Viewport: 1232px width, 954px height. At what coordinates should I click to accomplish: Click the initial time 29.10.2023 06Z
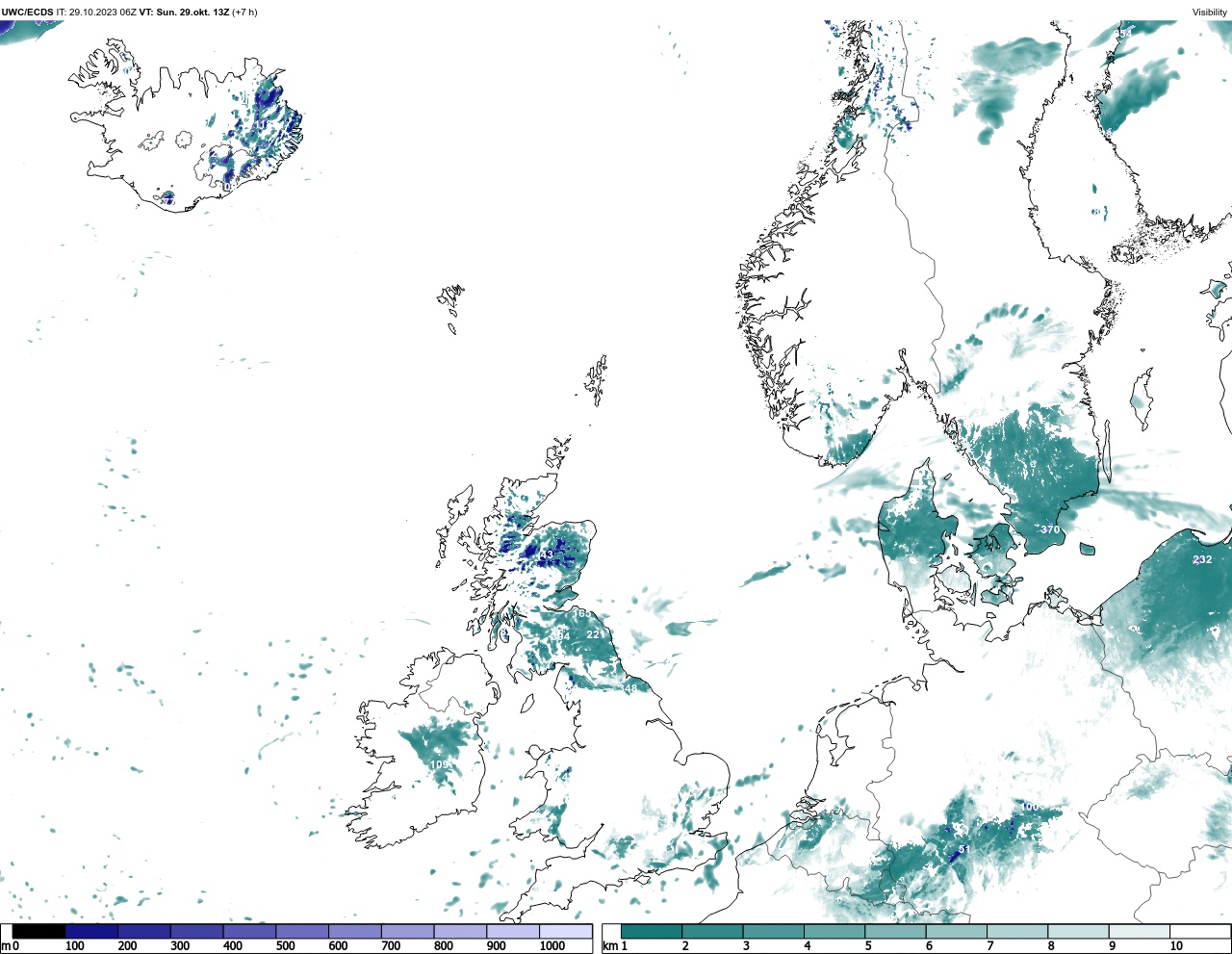(102, 13)
